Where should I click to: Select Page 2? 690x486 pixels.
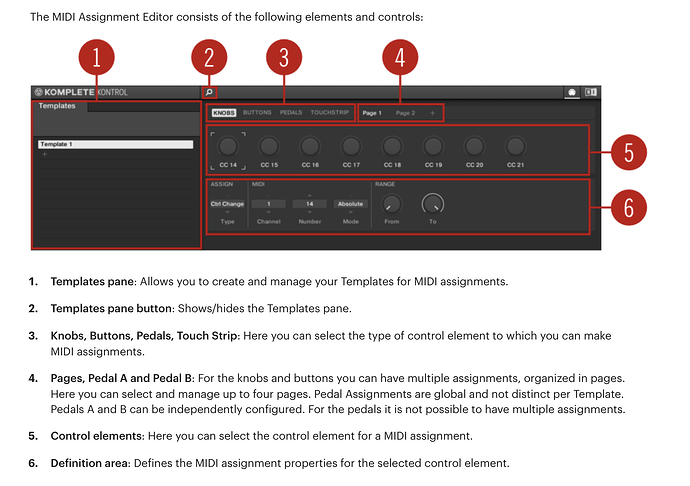click(x=405, y=113)
